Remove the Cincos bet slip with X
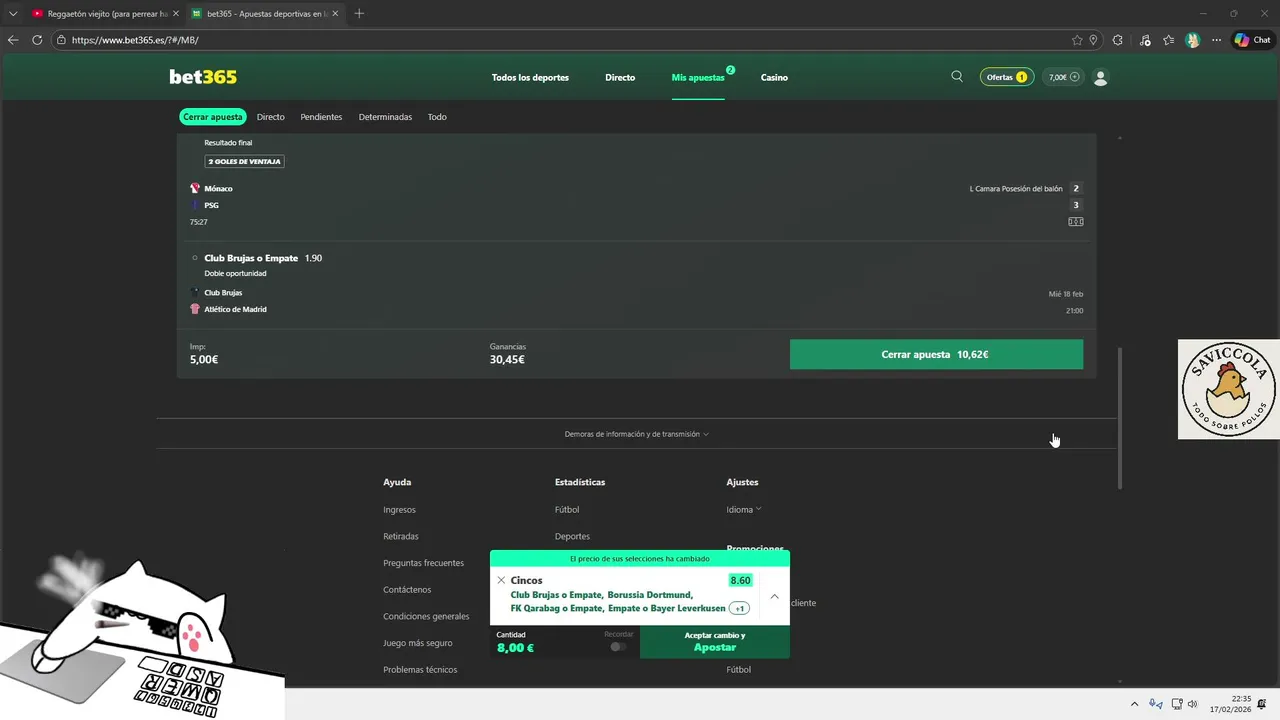1280x720 pixels. pyautogui.click(x=501, y=580)
